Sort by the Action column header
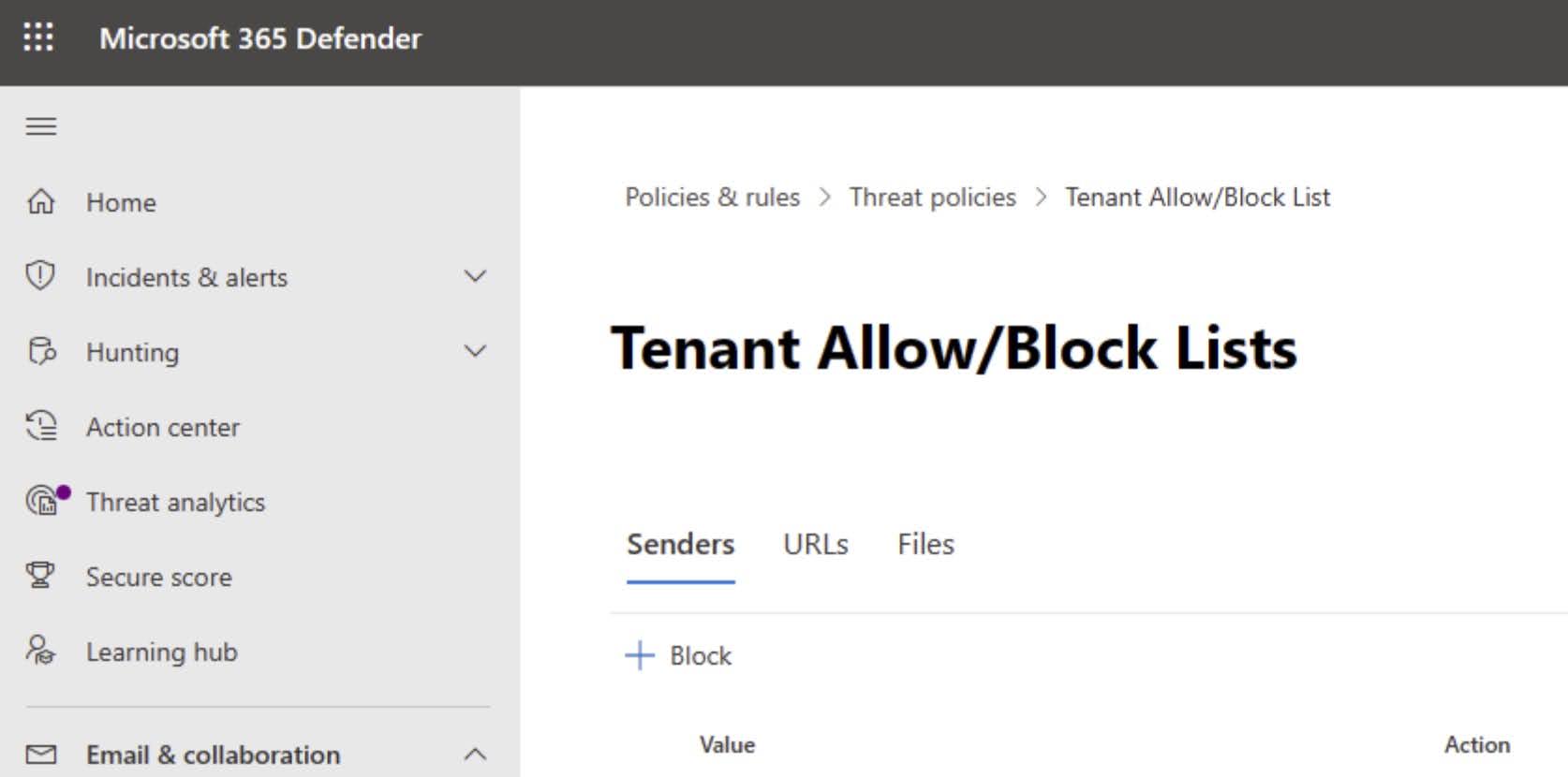Viewport: 1568px width, 777px height. coord(1477,745)
